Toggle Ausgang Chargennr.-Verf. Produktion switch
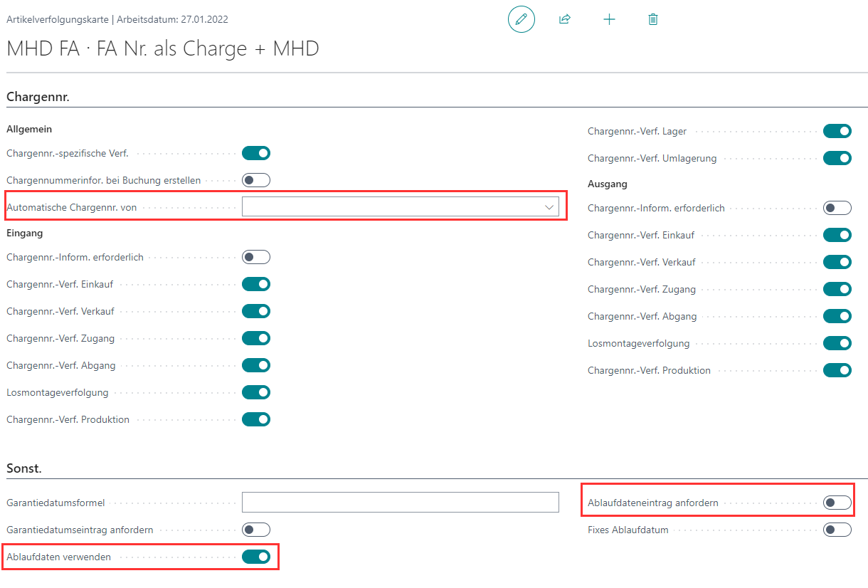 (x=837, y=370)
